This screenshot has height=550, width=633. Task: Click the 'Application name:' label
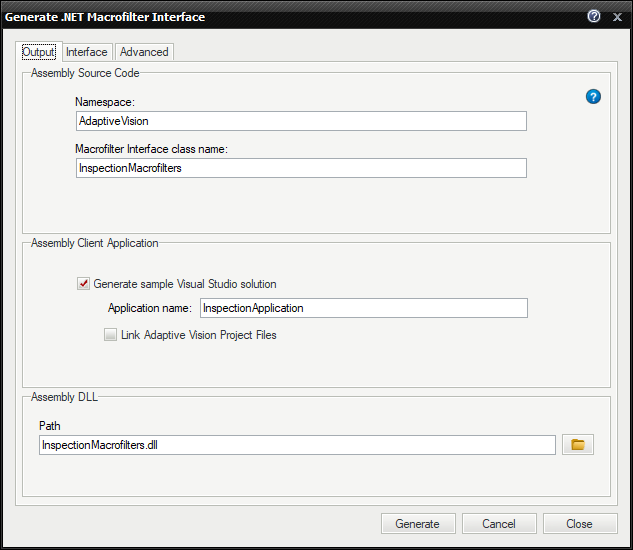(x=149, y=308)
